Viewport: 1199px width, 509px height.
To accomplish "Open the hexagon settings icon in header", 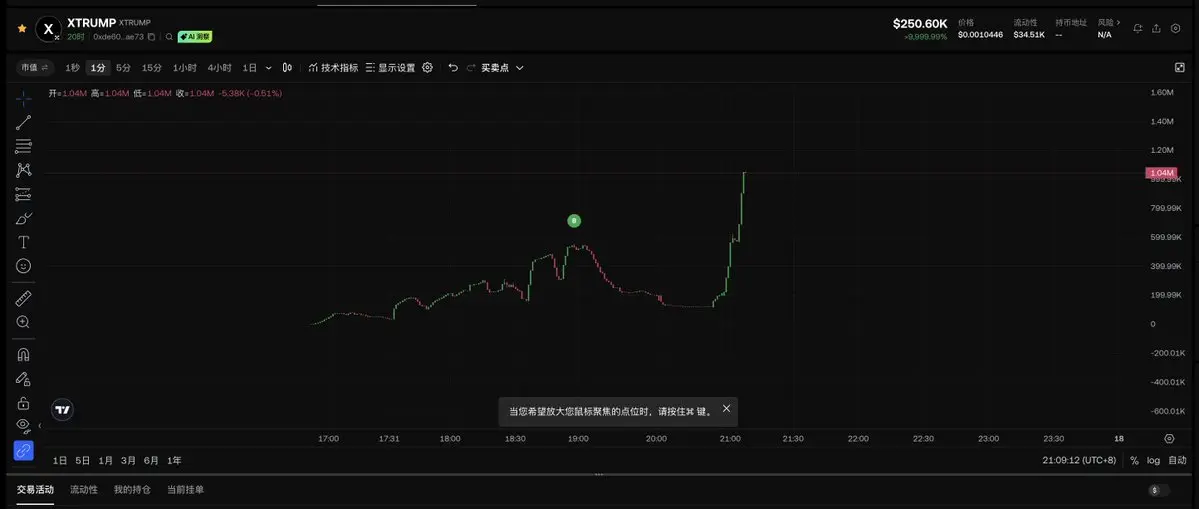I will coord(1175,28).
